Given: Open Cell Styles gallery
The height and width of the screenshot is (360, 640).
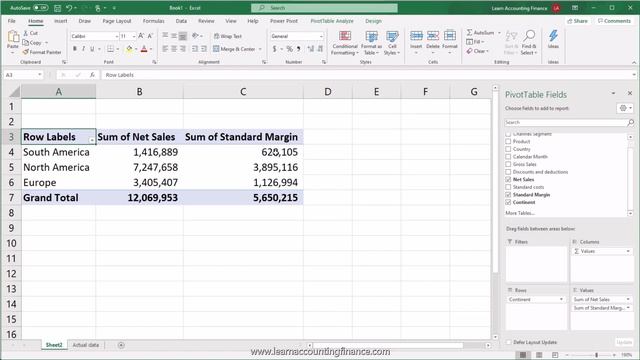Looking at the screenshot, I should tap(392, 43).
